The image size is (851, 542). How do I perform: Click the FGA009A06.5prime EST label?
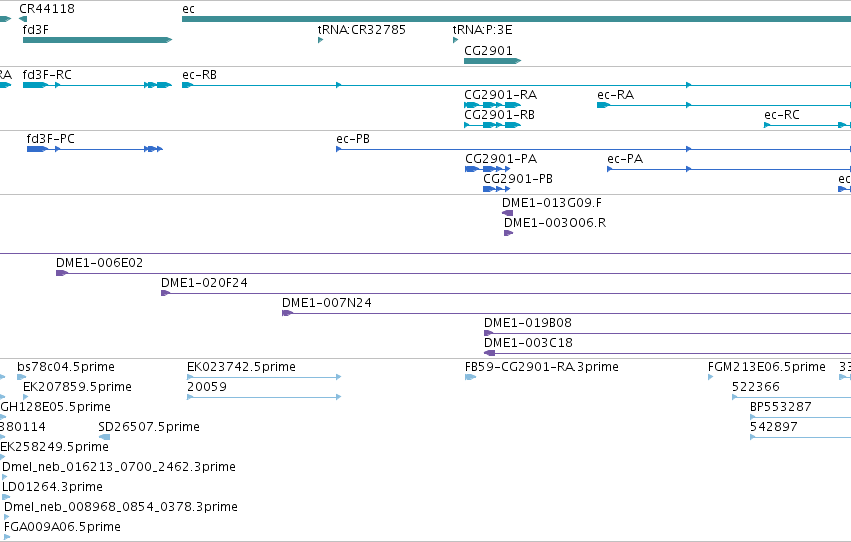(x=62, y=527)
